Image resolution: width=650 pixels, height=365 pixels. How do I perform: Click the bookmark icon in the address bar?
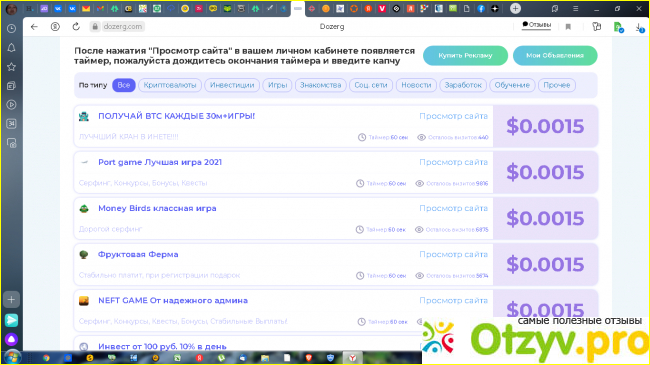pyautogui.click(x=568, y=27)
